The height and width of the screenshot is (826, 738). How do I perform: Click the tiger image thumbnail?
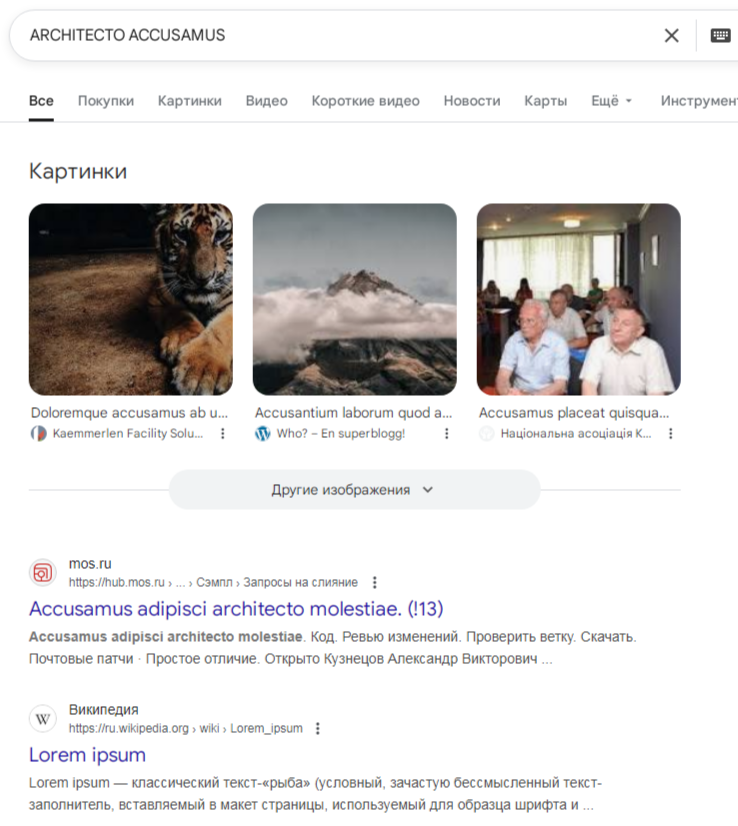131,299
